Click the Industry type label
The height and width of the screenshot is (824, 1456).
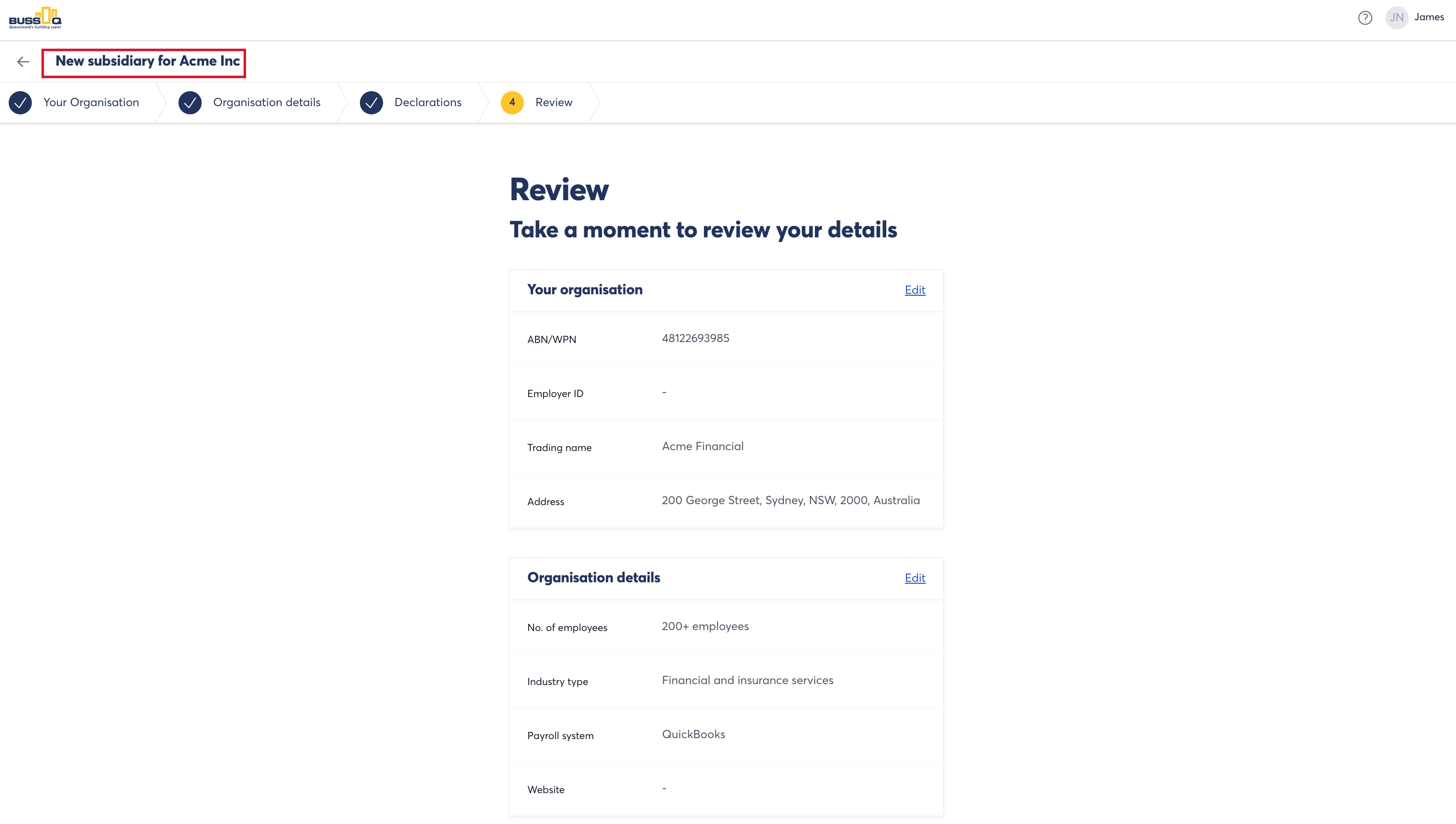coord(557,682)
